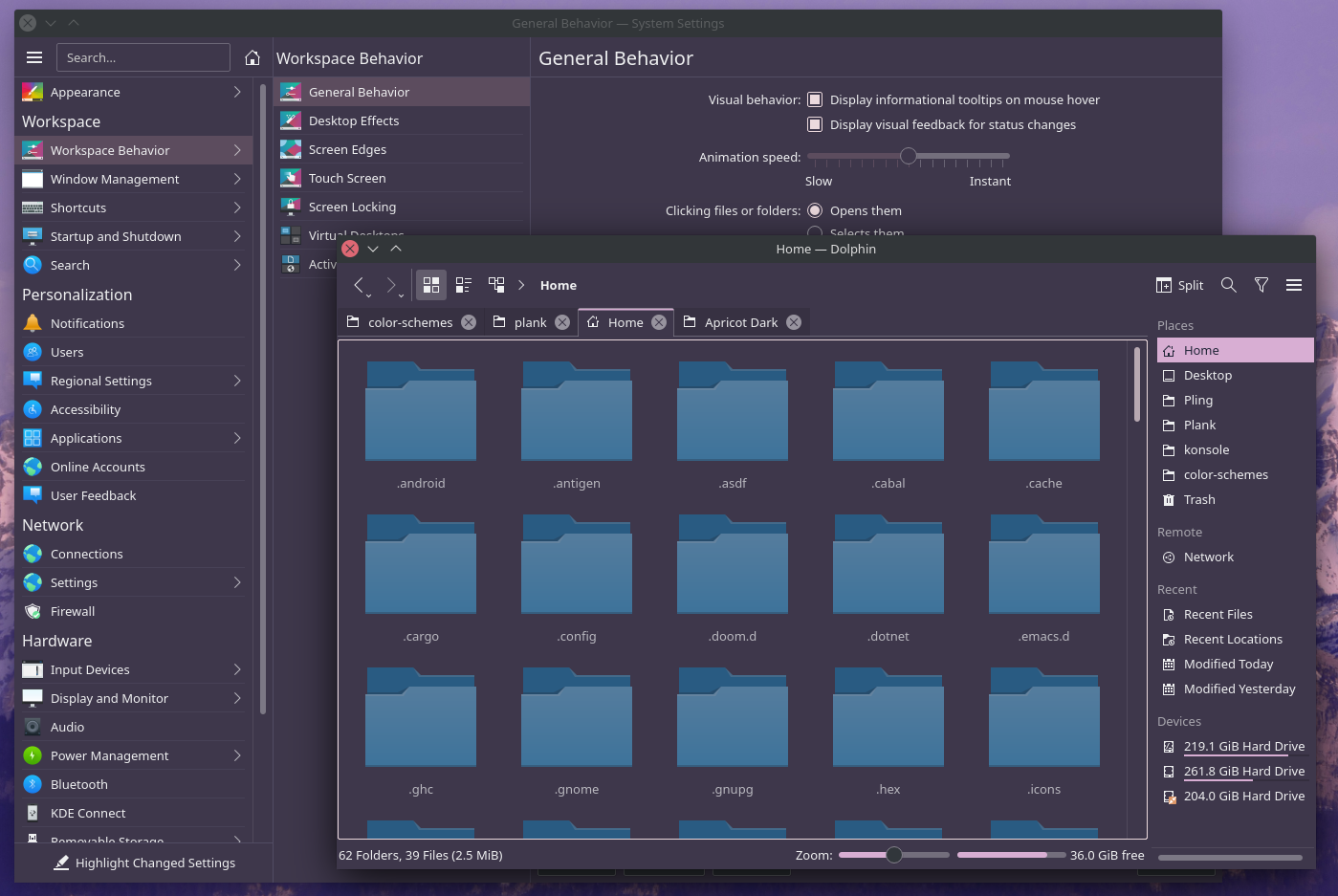Image resolution: width=1338 pixels, height=896 pixels.
Task: Open Bluetooth settings
Action: click(134, 784)
